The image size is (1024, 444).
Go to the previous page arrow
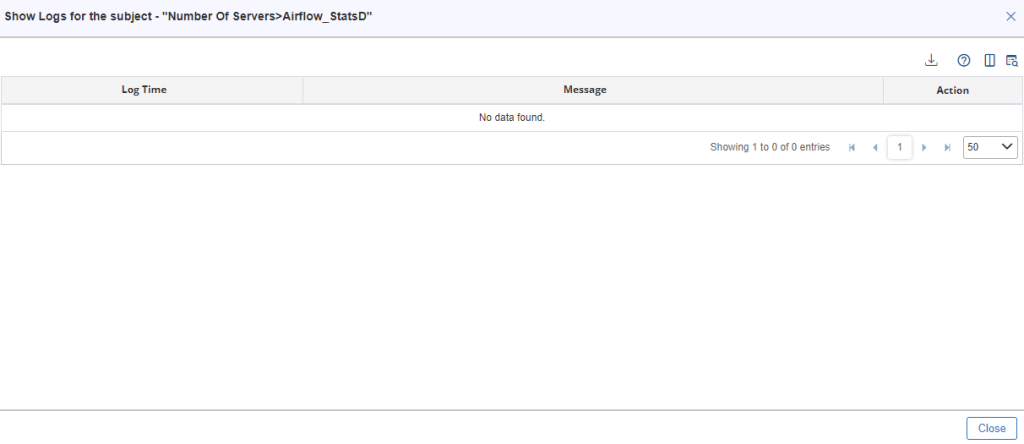pos(875,148)
